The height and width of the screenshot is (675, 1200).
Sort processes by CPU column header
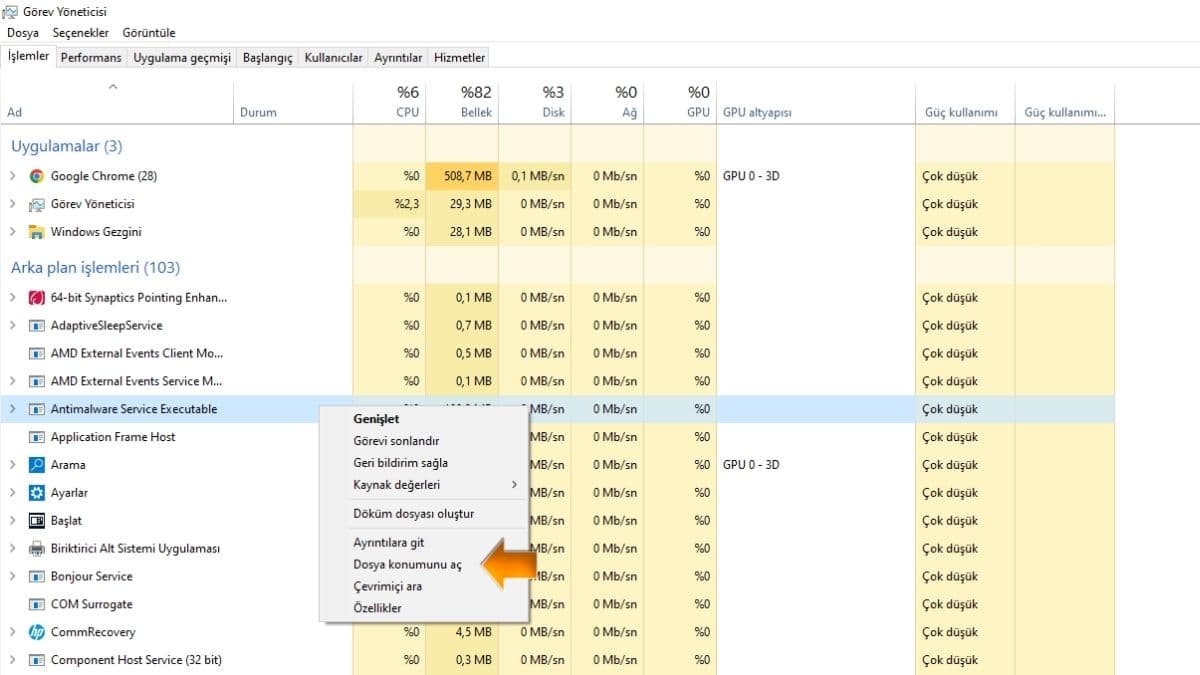407,102
